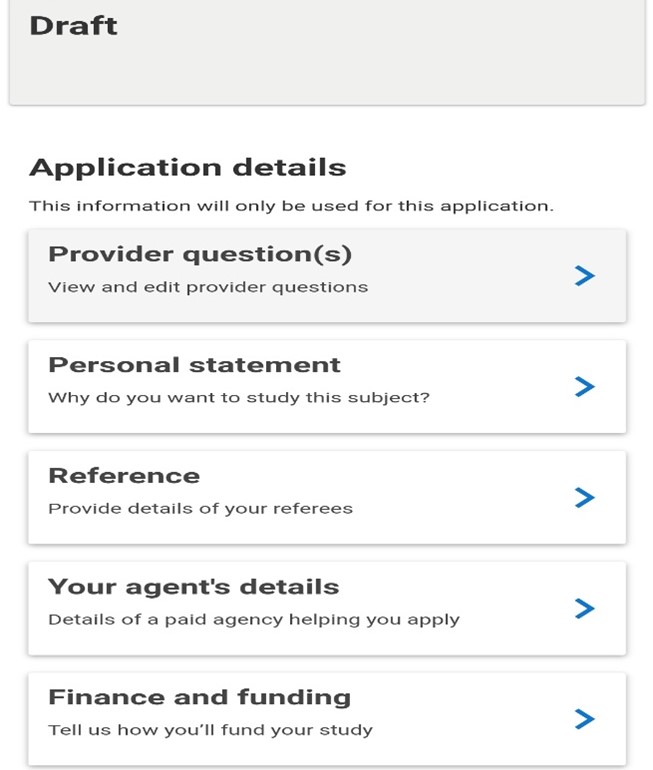Select the Reference section title
The width and height of the screenshot is (653, 770).
point(124,476)
